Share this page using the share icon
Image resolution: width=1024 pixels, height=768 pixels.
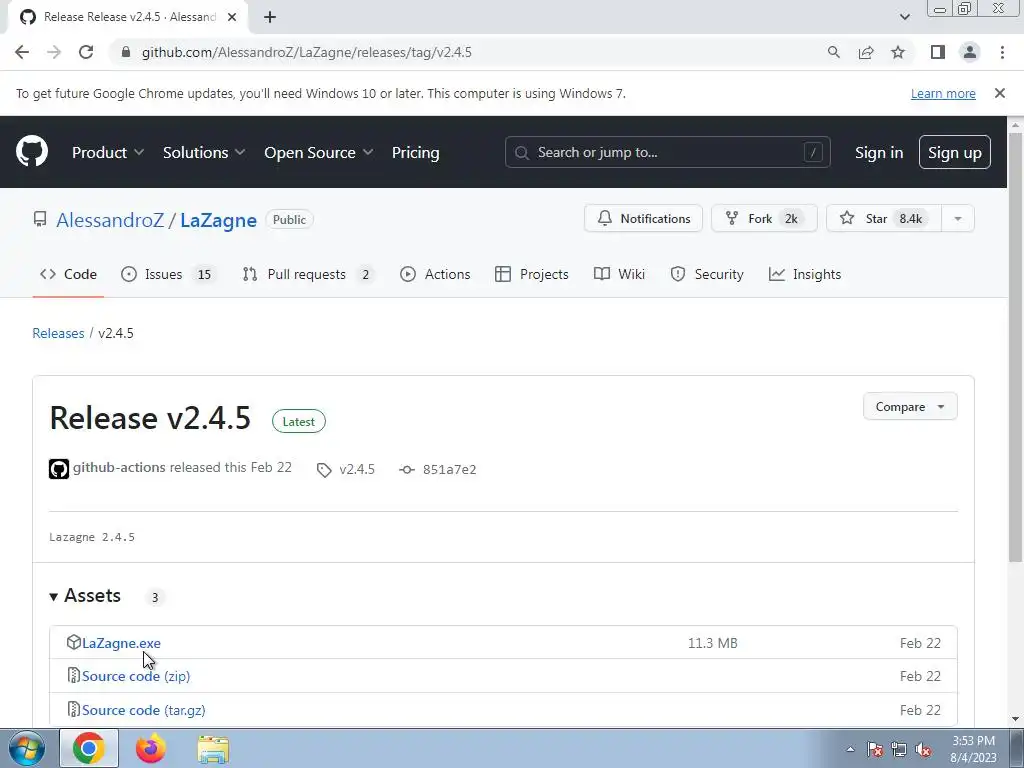tap(866, 52)
